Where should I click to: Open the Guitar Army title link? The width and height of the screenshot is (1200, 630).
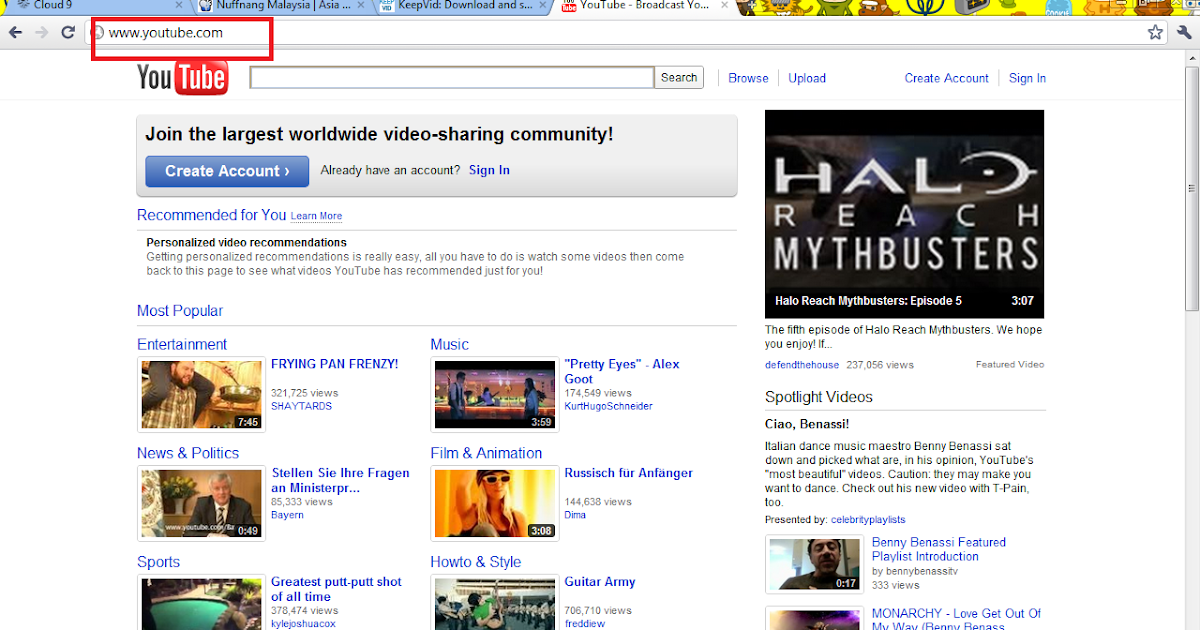[x=600, y=582]
